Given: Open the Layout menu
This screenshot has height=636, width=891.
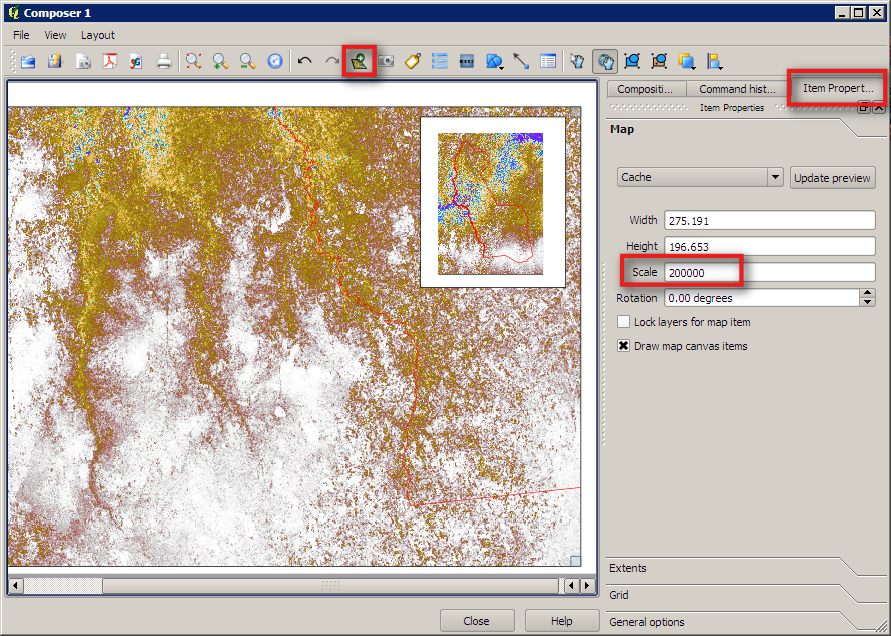Looking at the screenshot, I should 97,35.
